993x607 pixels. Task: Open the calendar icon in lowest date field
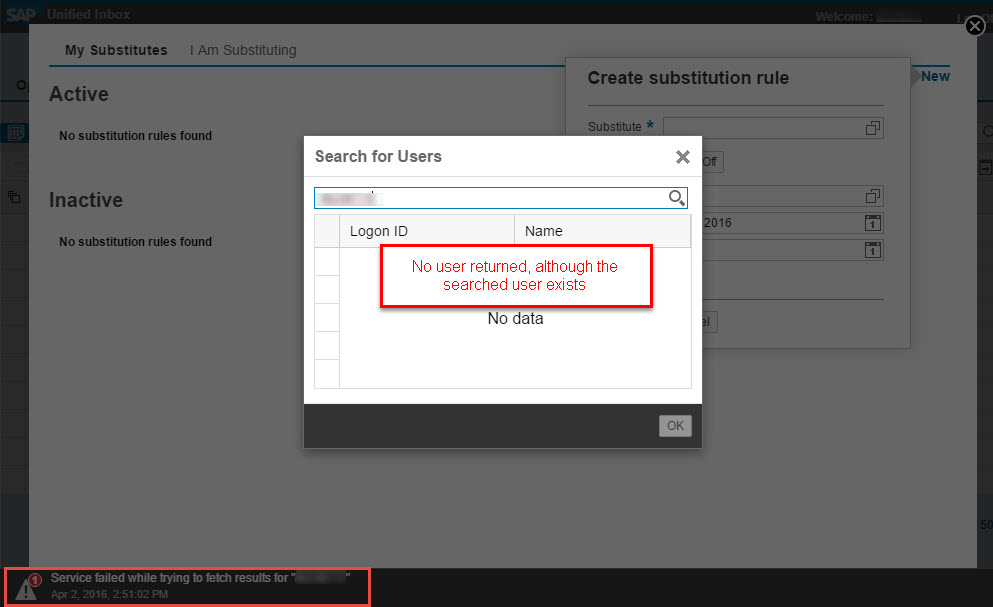click(x=873, y=250)
